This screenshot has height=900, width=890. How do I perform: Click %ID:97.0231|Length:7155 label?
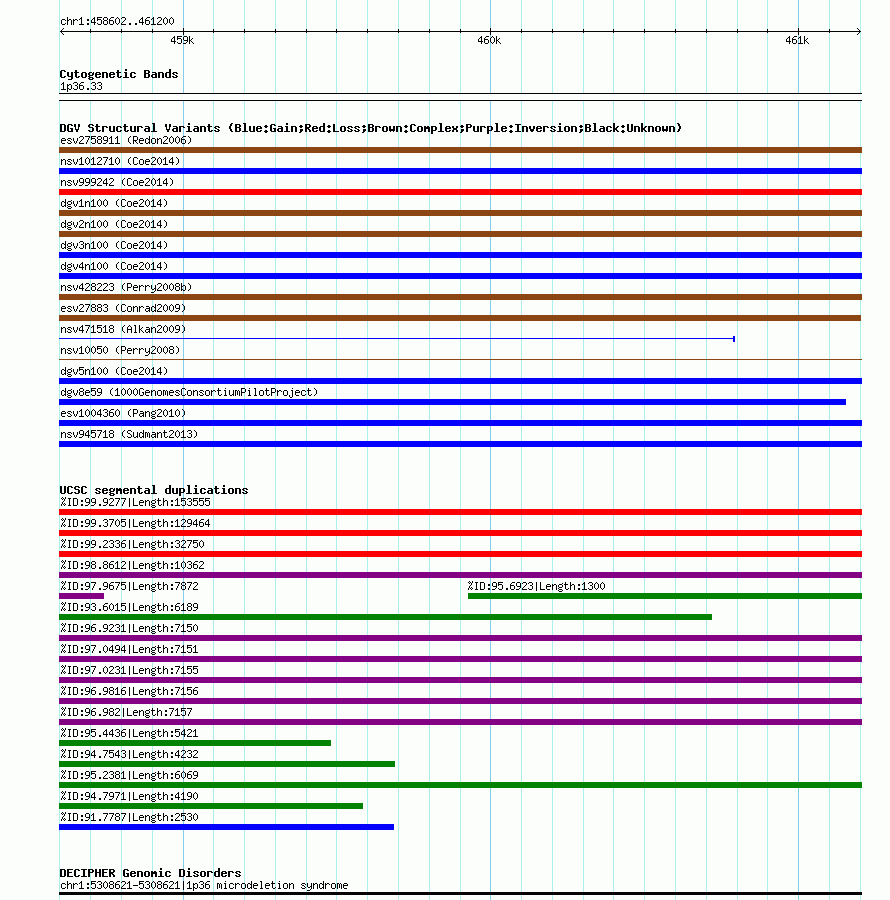pyautogui.click(x=129, y=670)
